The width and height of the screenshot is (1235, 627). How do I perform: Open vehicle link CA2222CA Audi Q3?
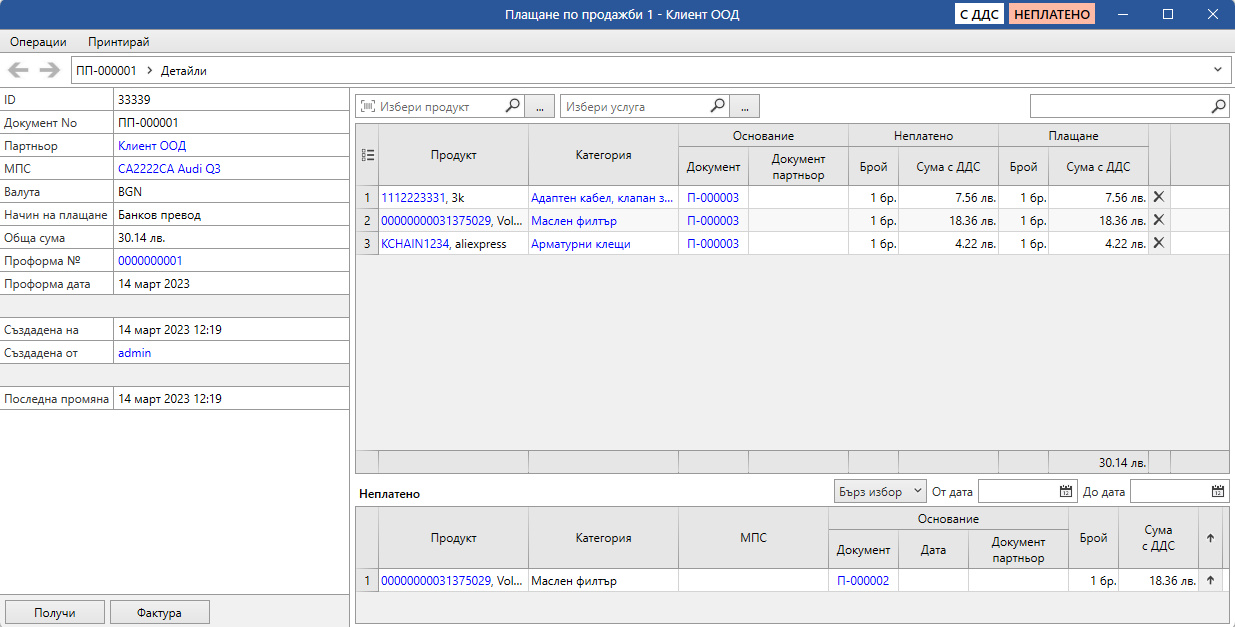point(169,169)
